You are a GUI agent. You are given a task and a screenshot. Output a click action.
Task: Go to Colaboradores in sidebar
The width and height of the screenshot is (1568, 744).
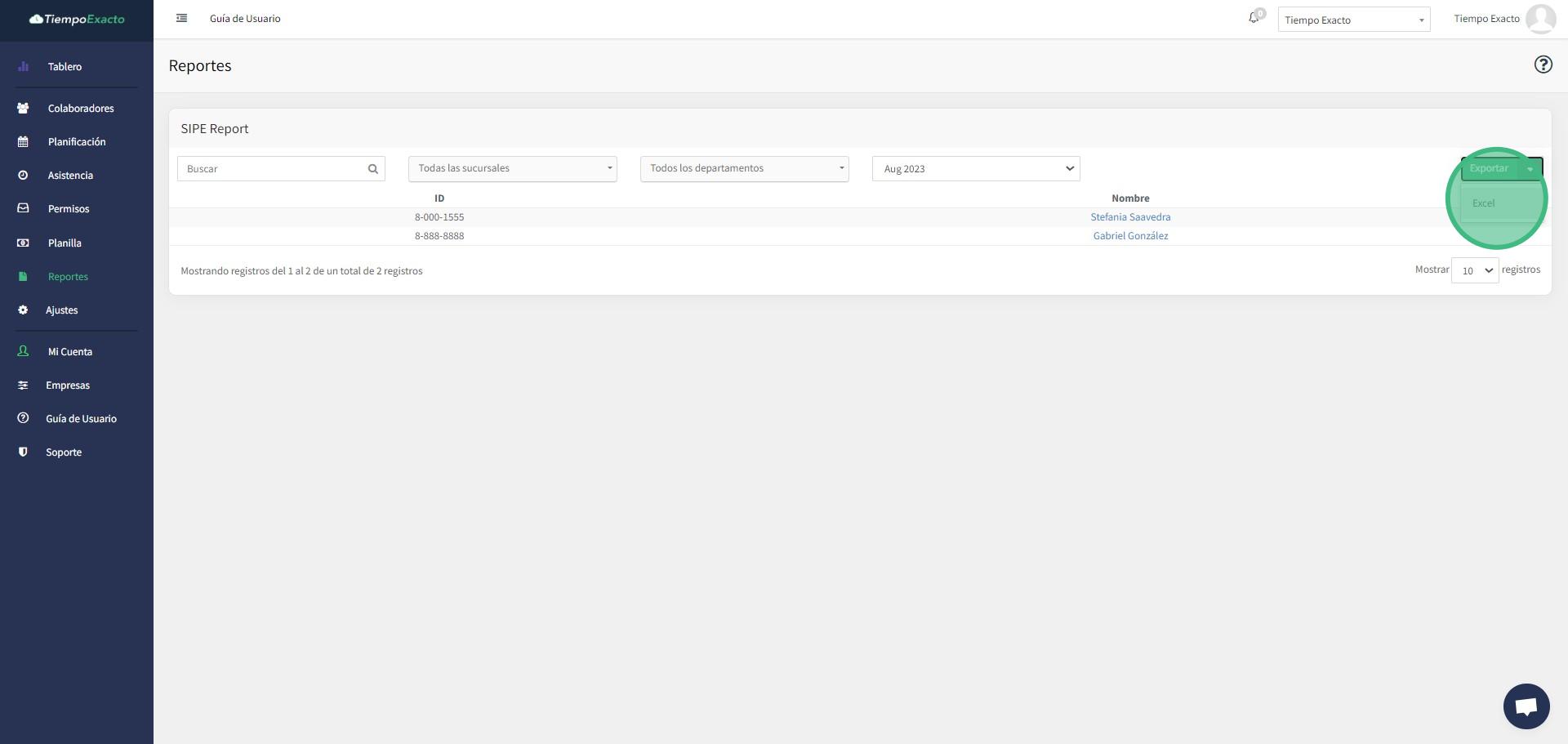[x=80, y=109]
